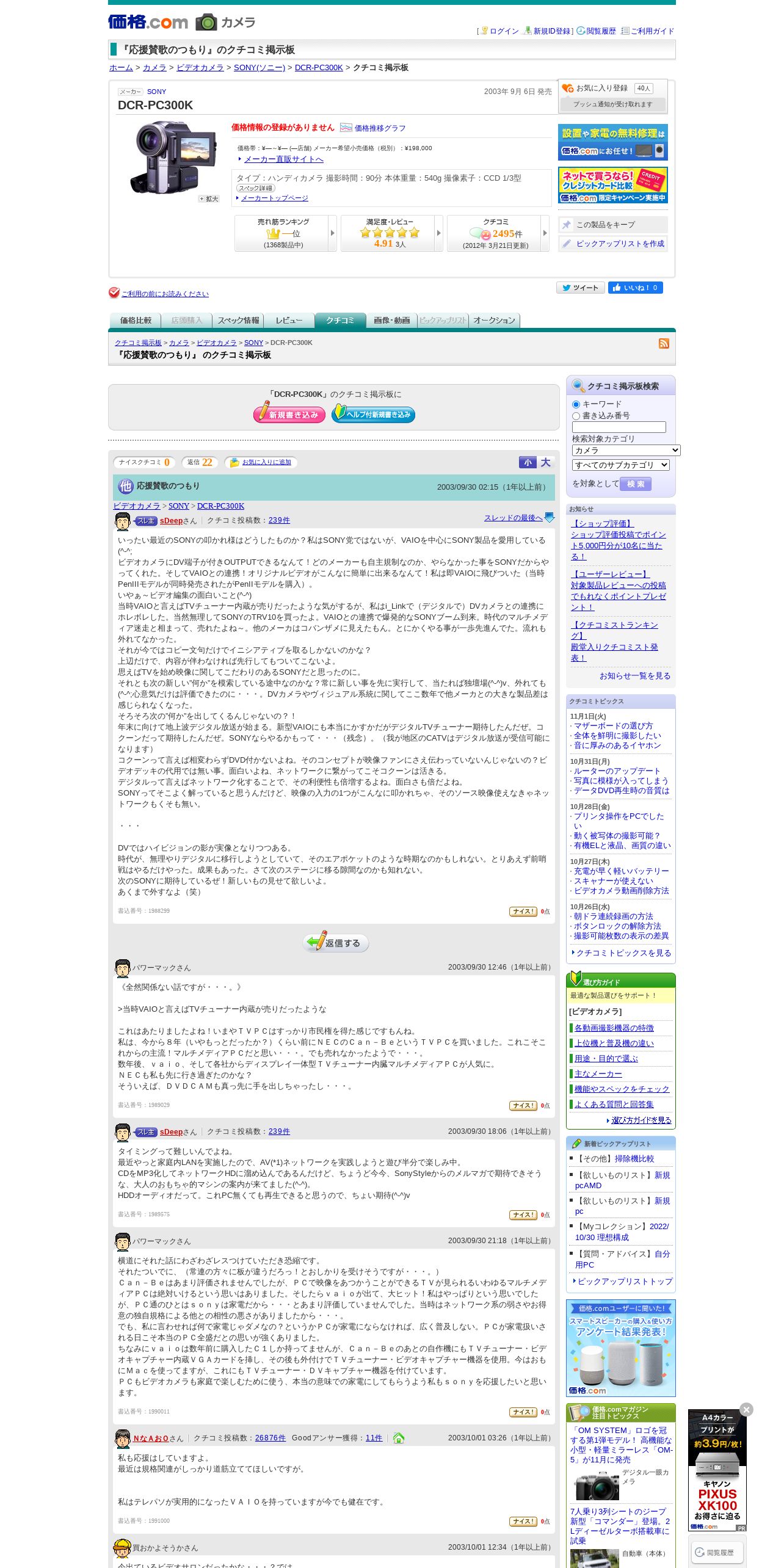Click the 各動画撮影機器の特徴 guide link
Image resolution: width=784 pixels, height=1568 pixels.
pos(614,1028)
